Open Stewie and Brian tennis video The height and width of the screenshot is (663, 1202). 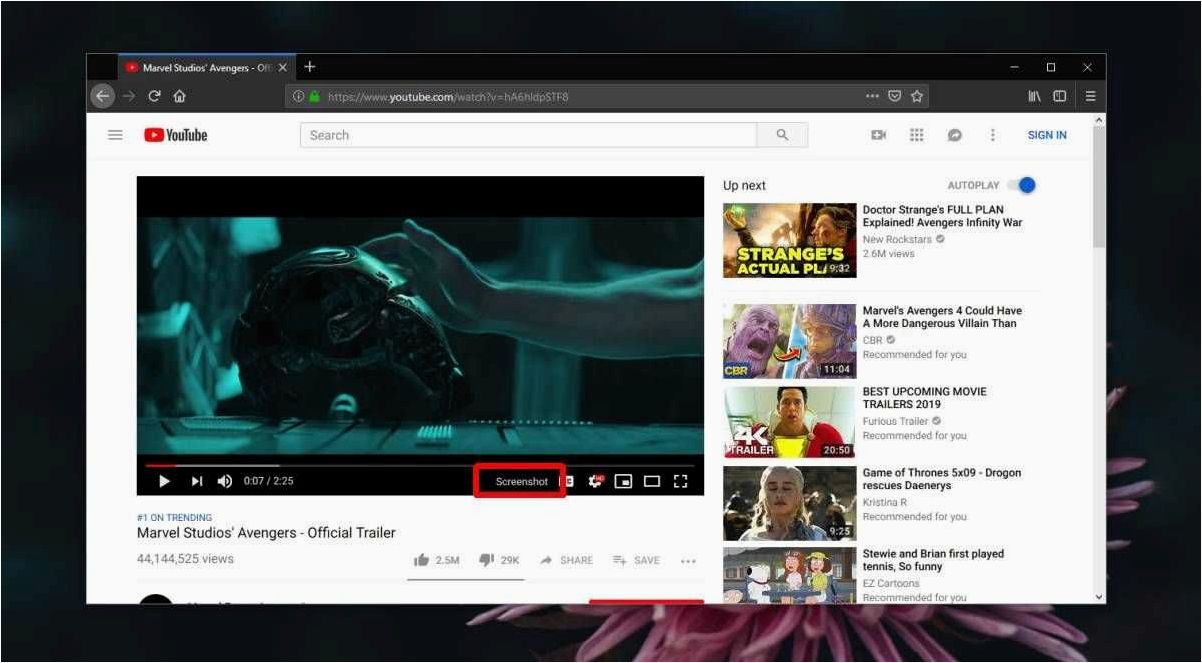[x=933, y=560]
